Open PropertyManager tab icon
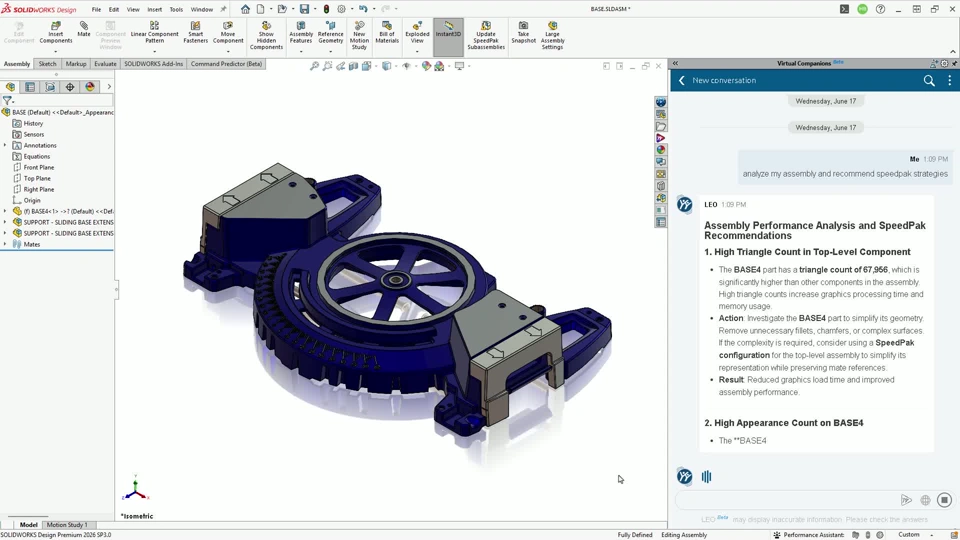This screenshot has width=960, height=540. 30,87
